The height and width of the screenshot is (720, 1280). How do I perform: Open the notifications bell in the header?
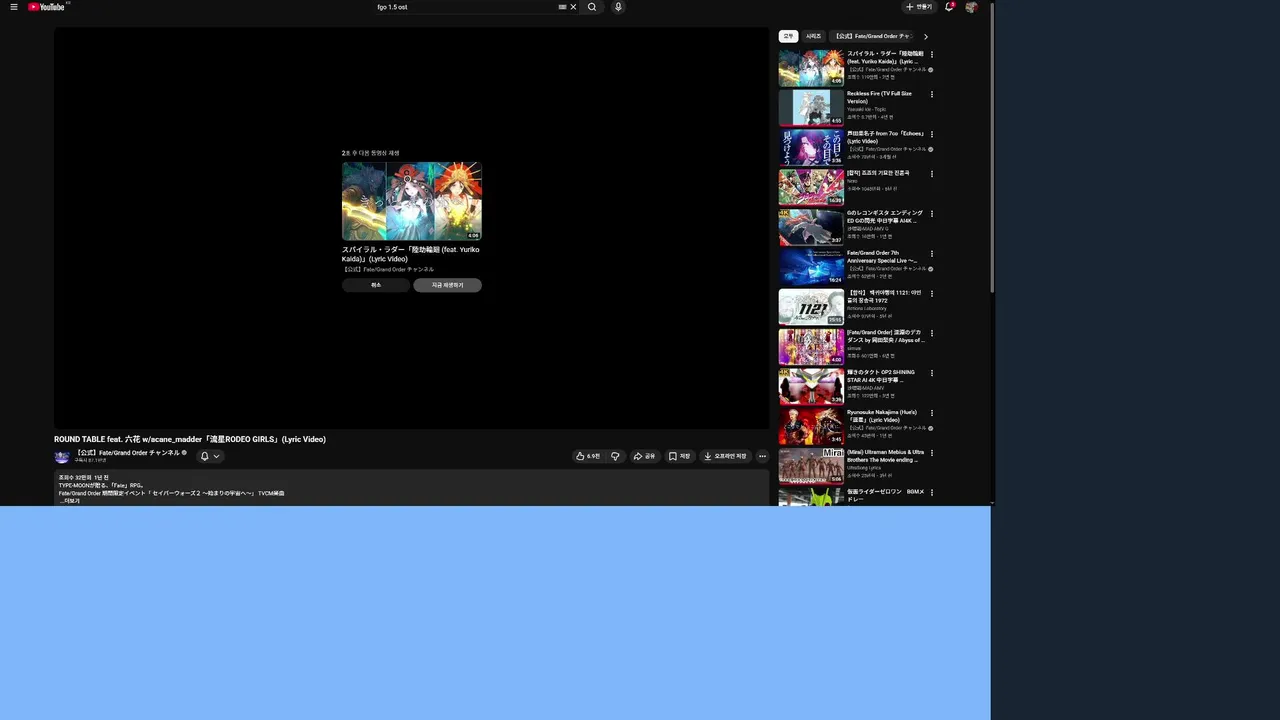coord(949,7)
